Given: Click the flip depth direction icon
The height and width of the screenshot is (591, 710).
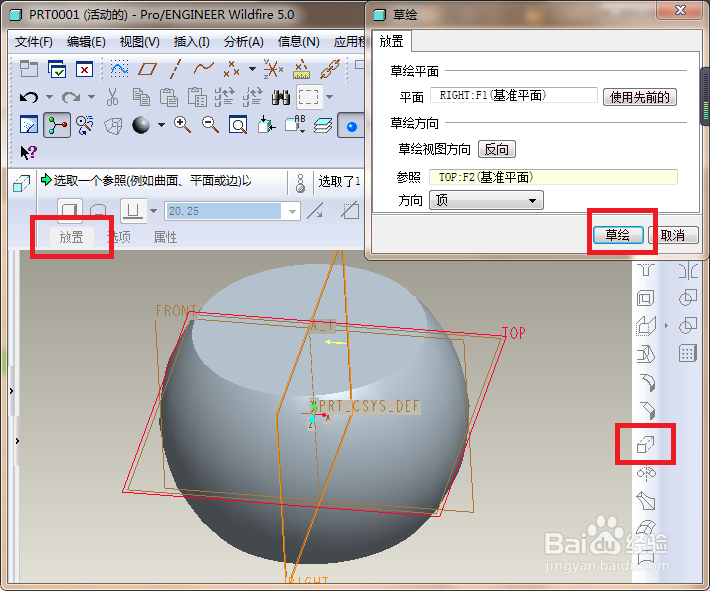Looking at the screenshot, I should [x=315, y=211].
